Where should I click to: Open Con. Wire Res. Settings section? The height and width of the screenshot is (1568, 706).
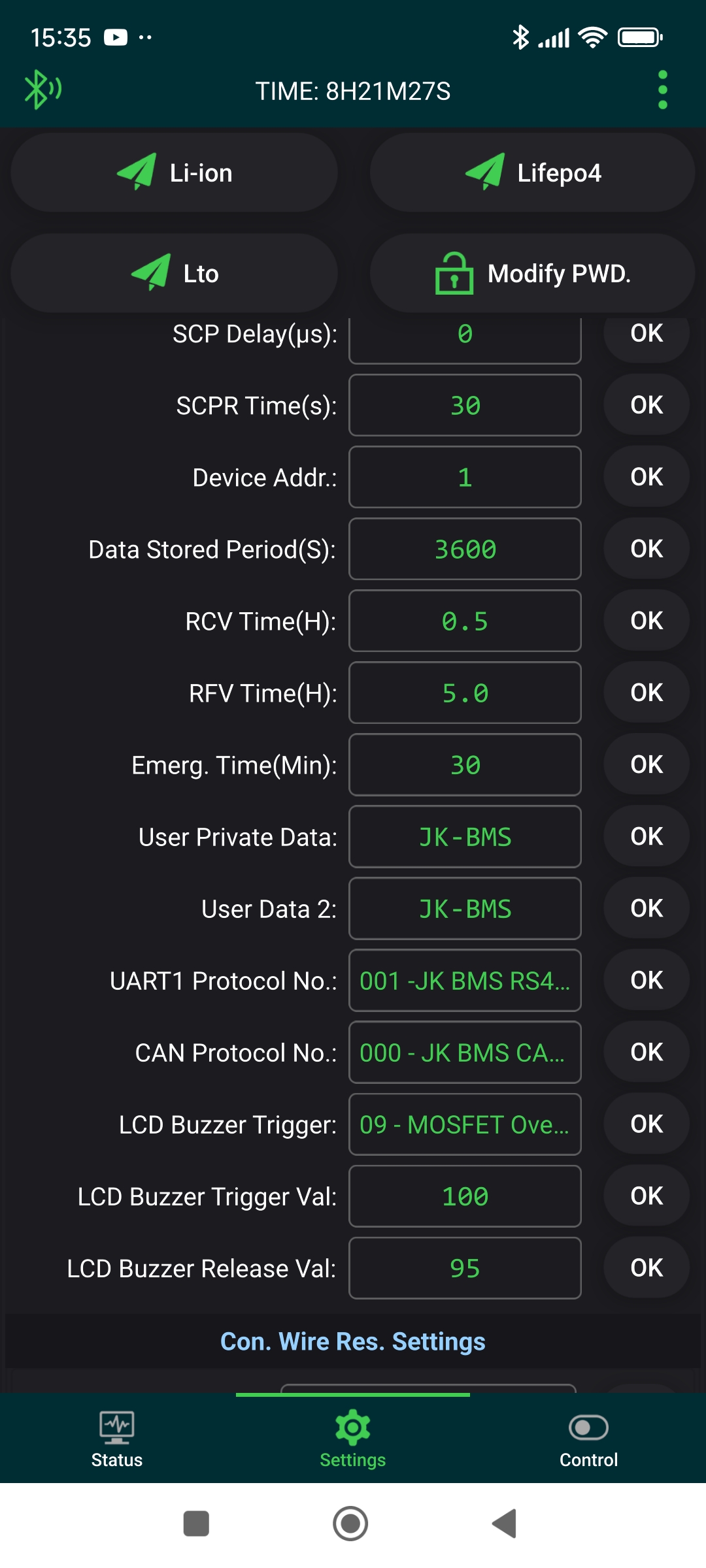[x=353, y=1341]
